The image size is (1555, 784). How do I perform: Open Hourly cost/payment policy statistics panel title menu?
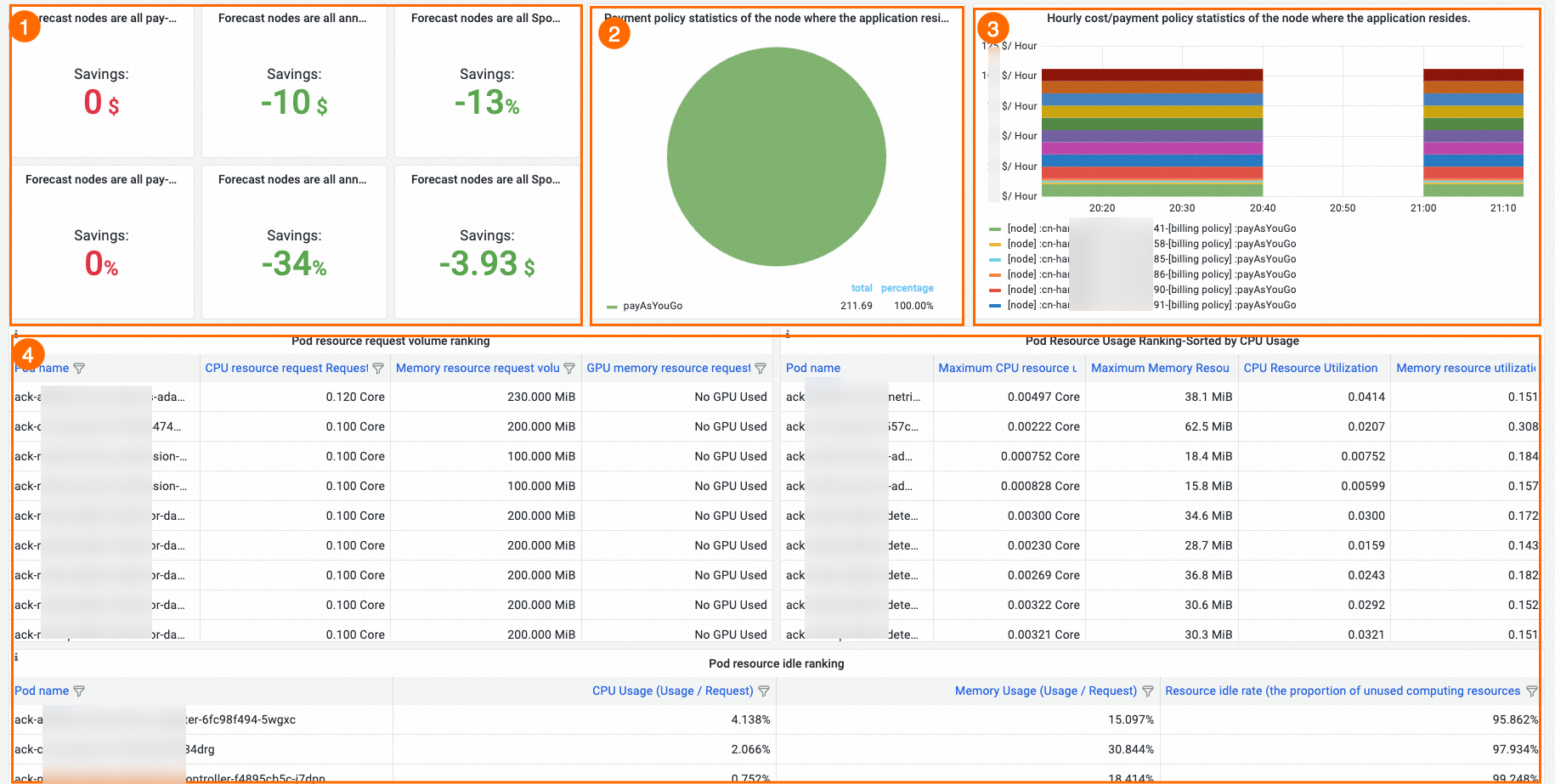1258,18
